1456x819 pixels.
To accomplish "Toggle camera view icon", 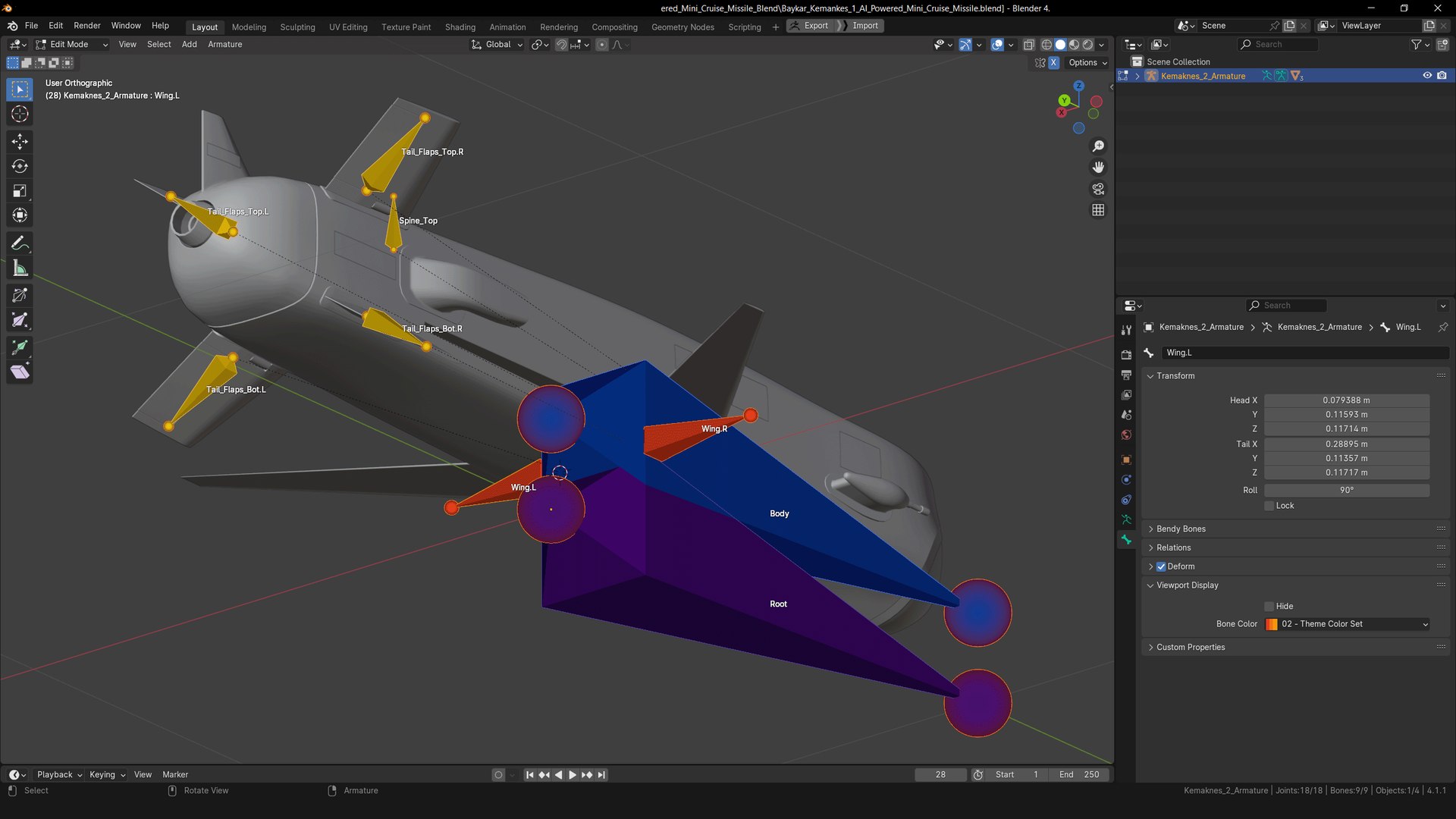I will (x=1098, y=189).
